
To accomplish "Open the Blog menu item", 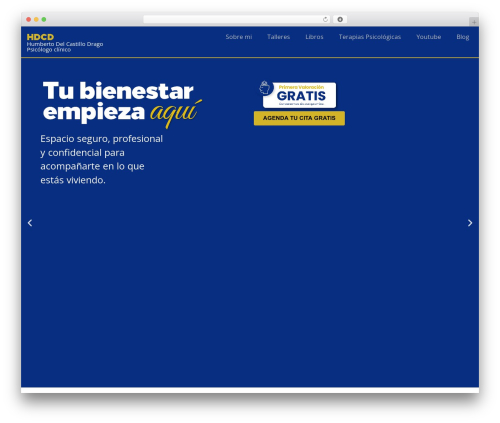I will pos(463,37).
